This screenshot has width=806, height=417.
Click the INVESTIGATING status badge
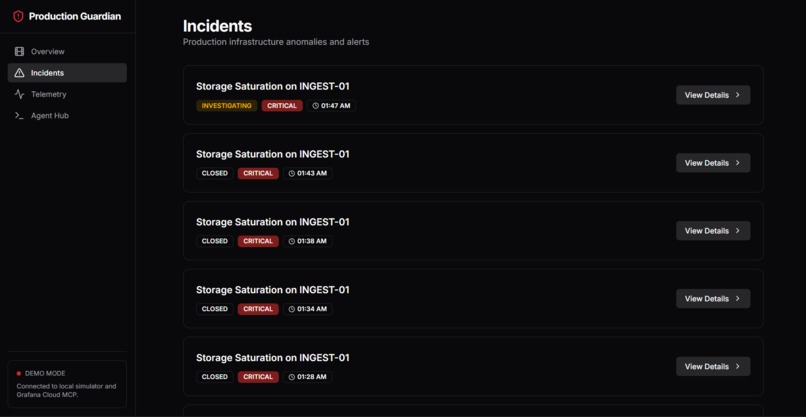227,106
